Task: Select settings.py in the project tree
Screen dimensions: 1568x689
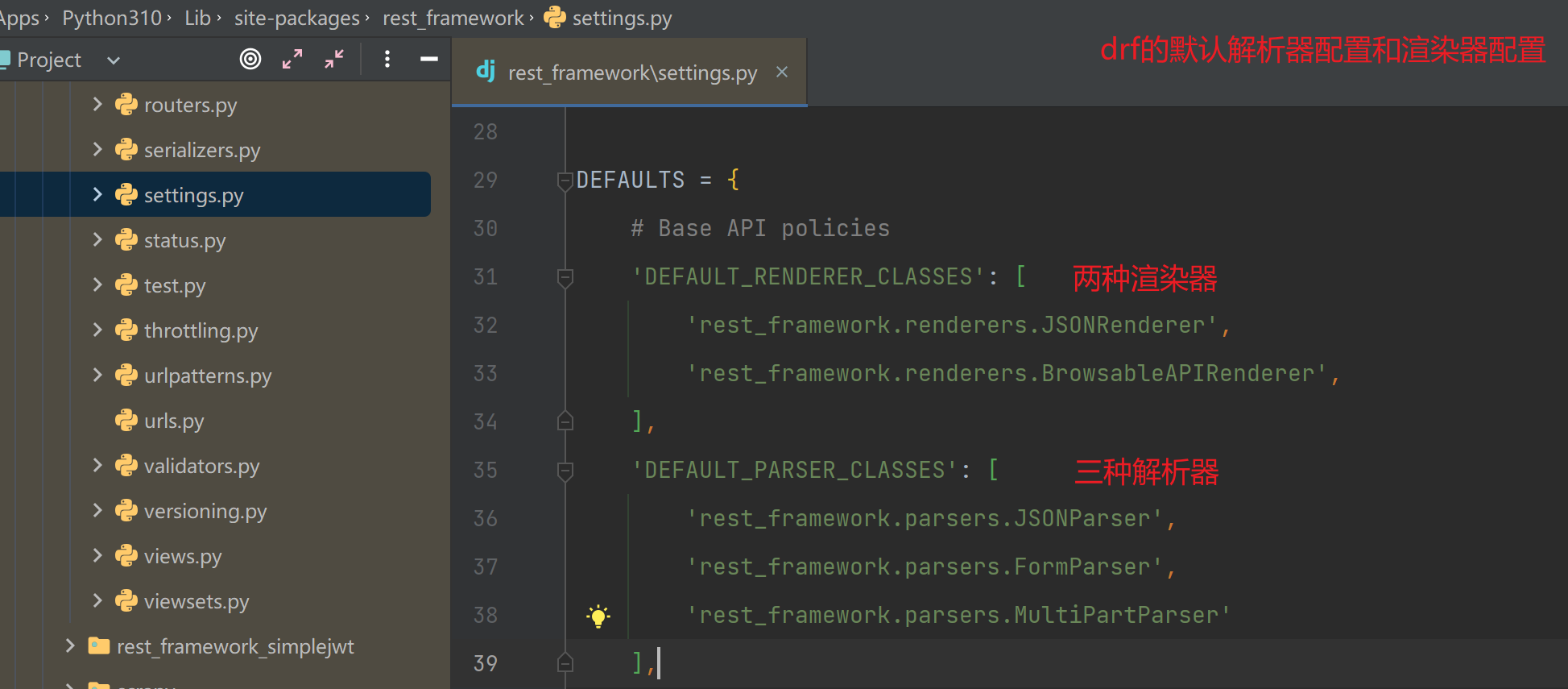Action: click(193, 195)
